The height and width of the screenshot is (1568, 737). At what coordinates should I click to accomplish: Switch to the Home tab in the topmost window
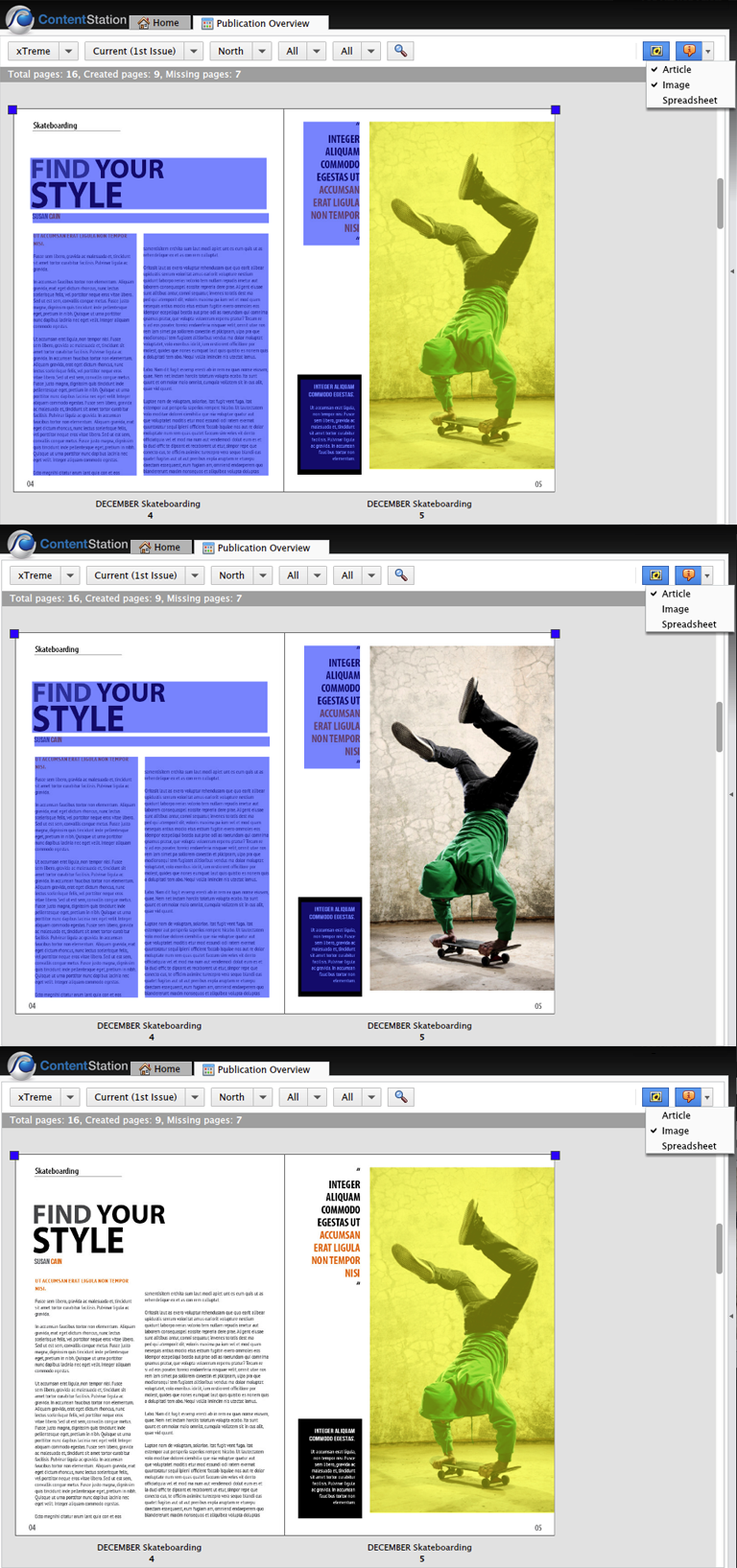coord(158,22)
